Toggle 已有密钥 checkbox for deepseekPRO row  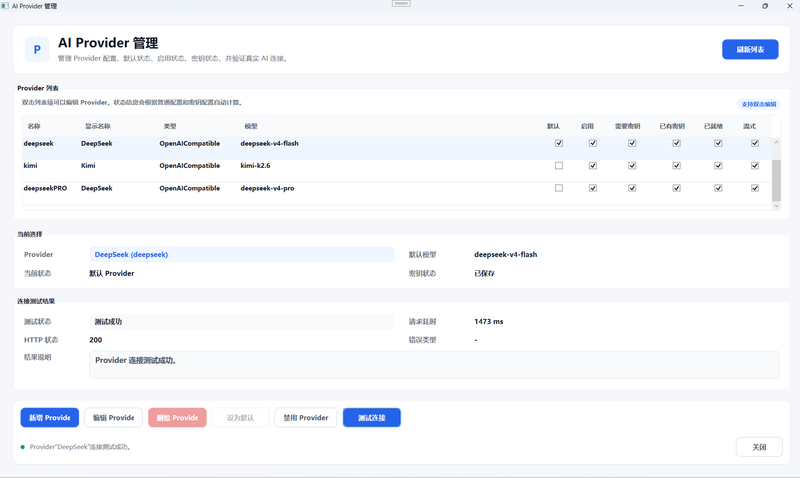(676, 188)
